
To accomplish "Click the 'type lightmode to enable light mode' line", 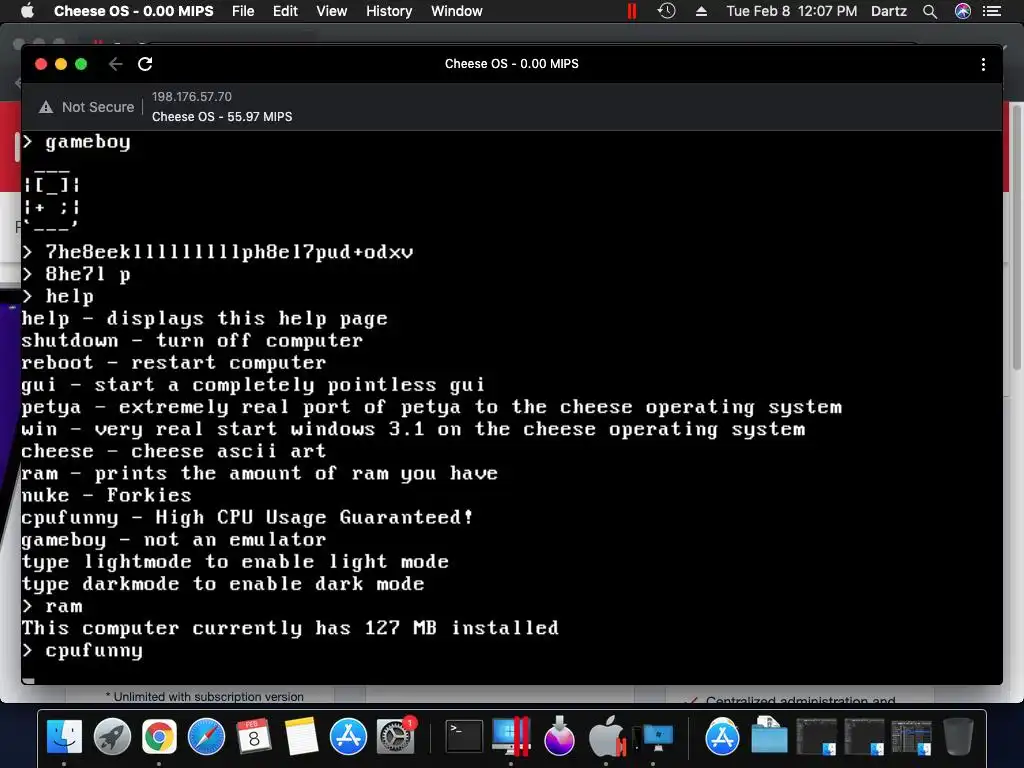I will click(x=235, y=562).
